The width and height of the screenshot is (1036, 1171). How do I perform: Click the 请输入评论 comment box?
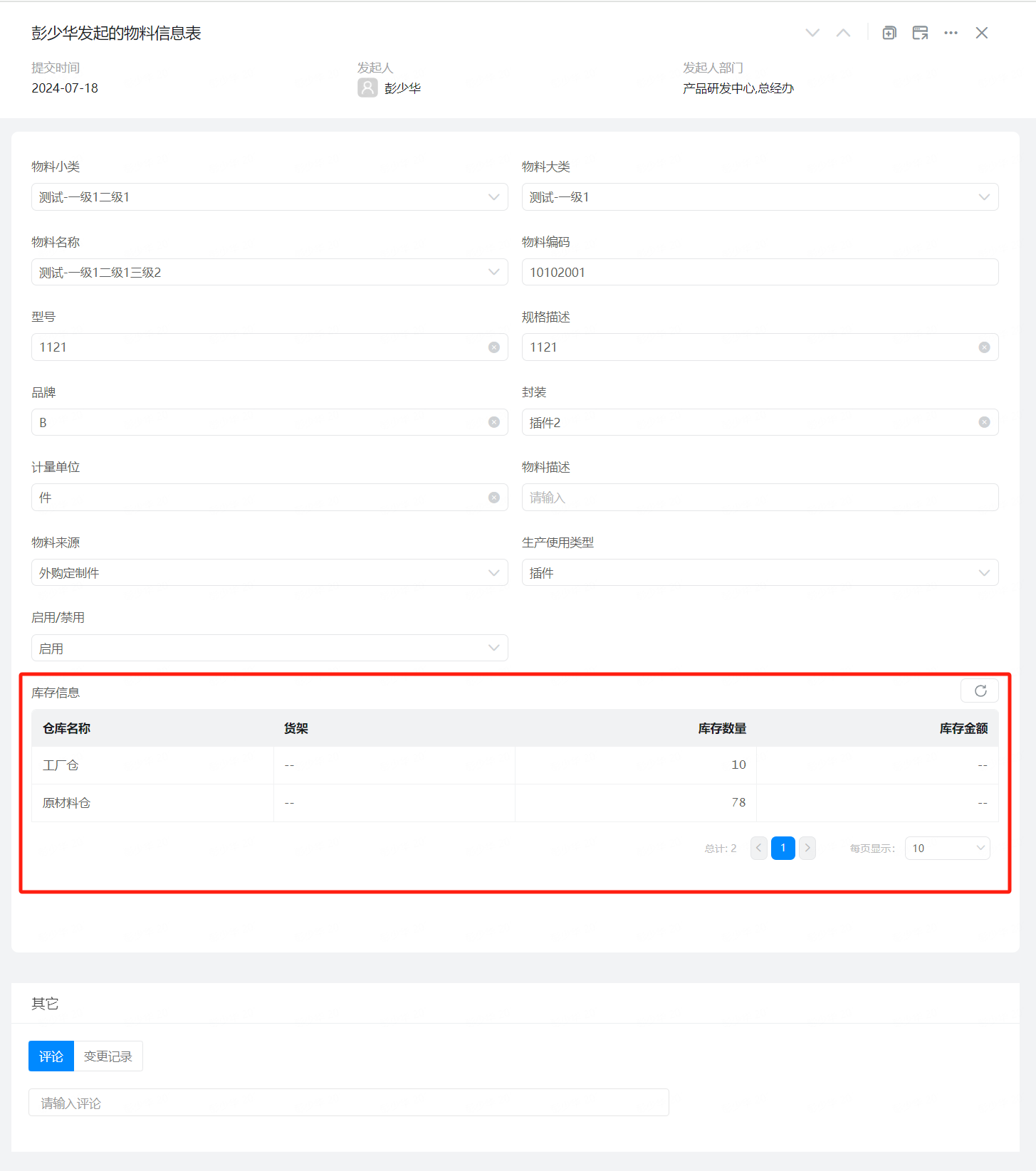tap(349, 1103)
